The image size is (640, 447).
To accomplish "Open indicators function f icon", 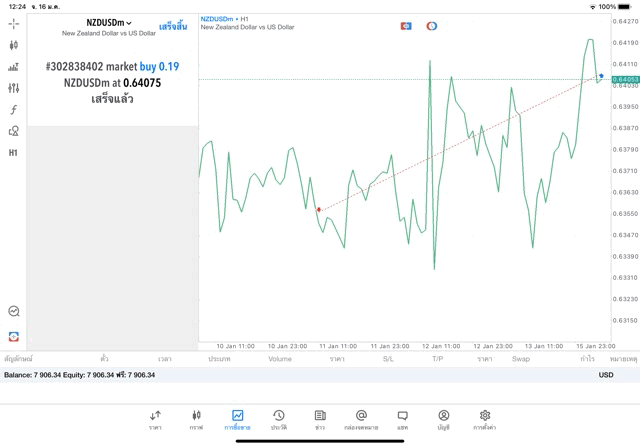I will point(13,109).
